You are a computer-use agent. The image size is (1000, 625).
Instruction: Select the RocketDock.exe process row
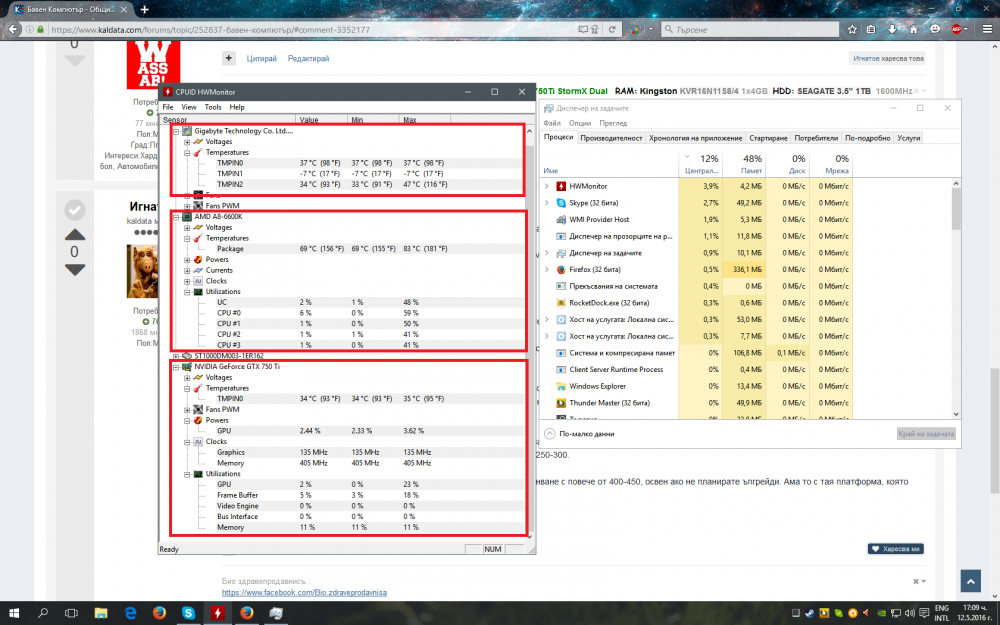click(698, 303)
